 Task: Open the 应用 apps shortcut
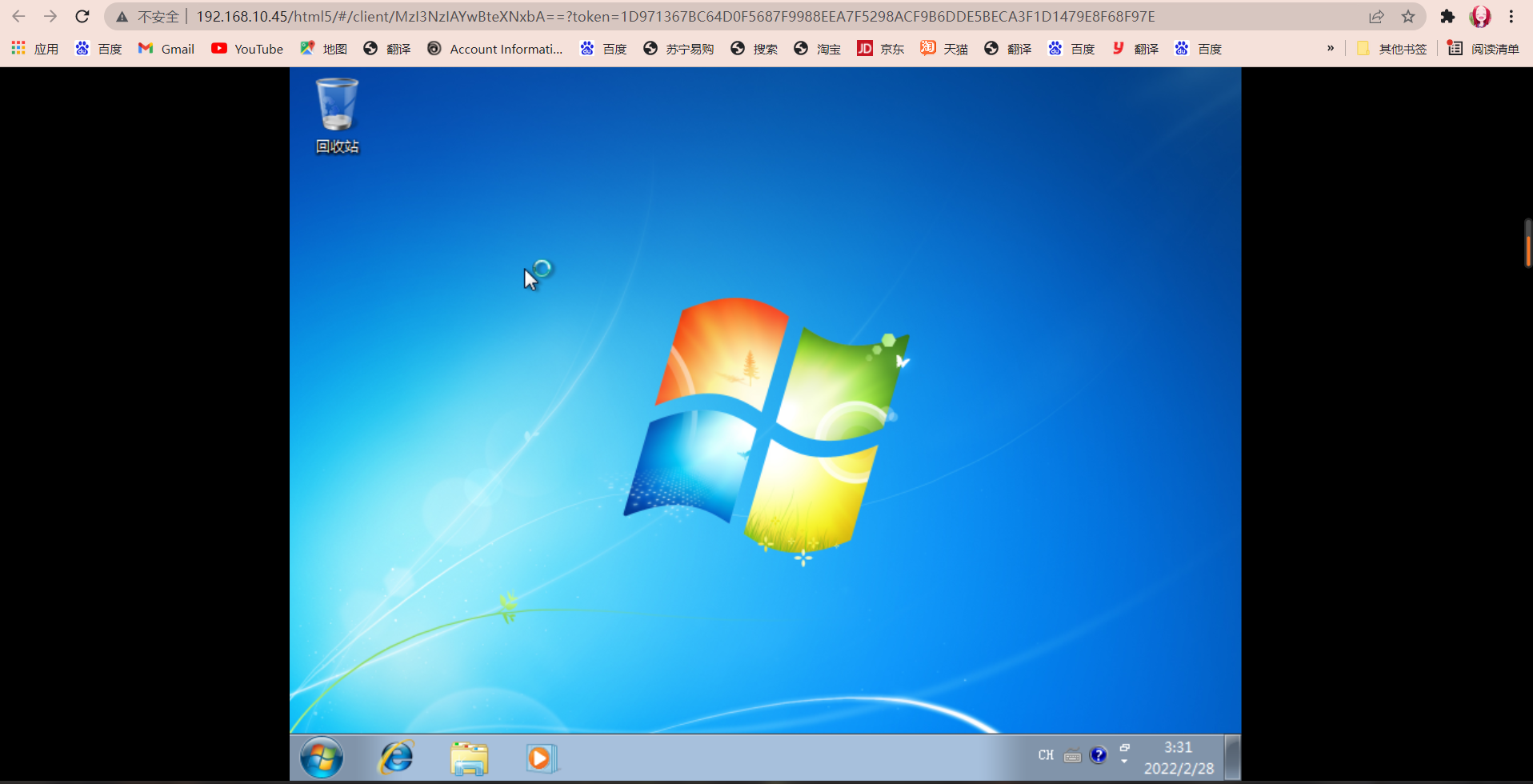(35, 49)
